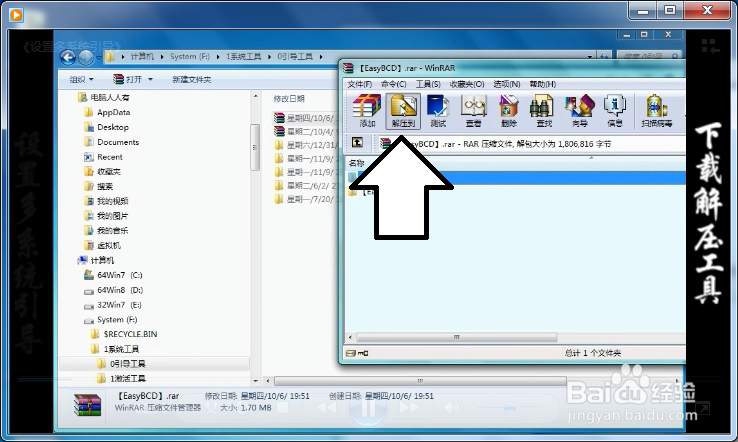Select the file dated 星期二/10/4
This screenshot has height=442, width=738.
point(306,131)
